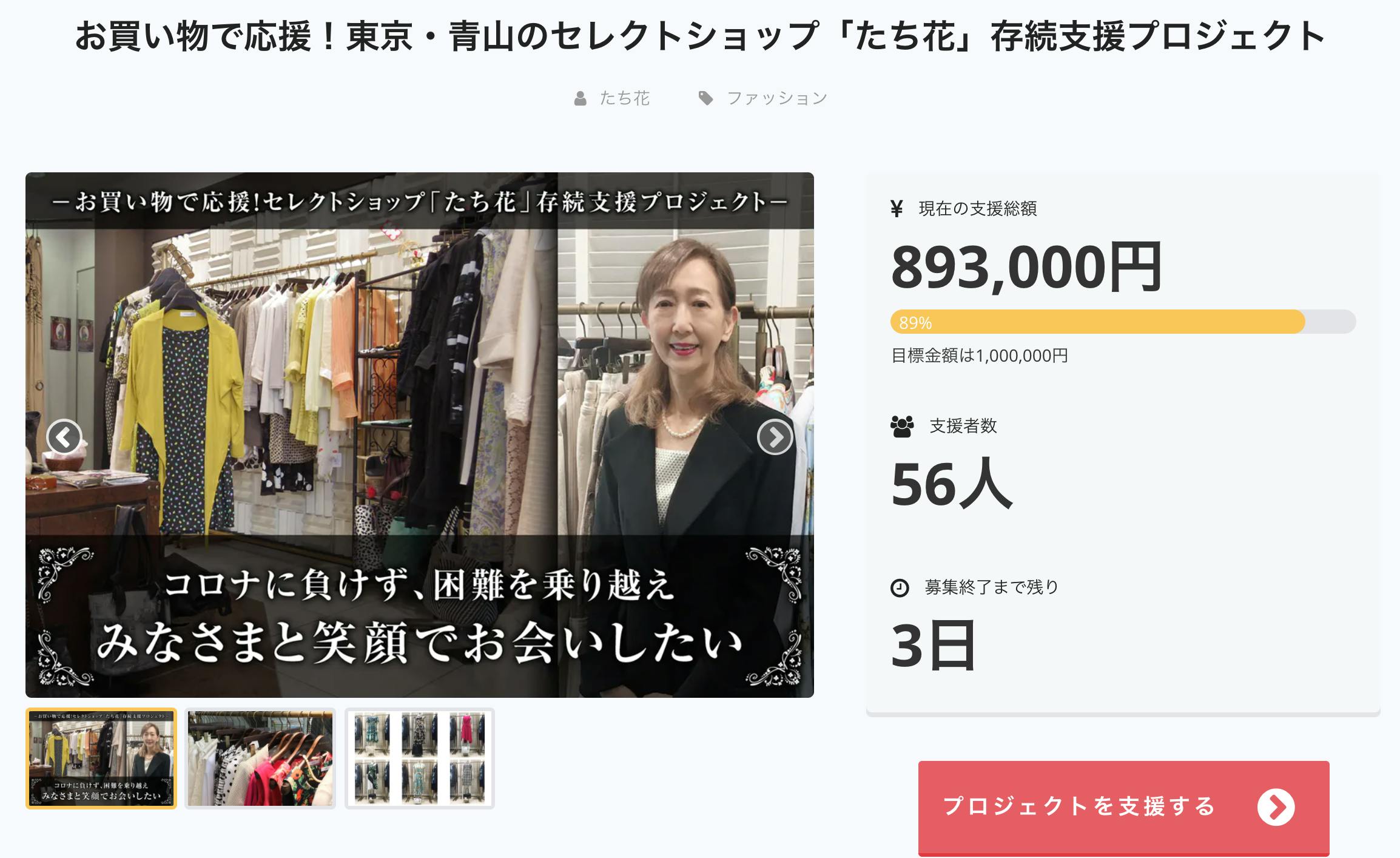Click the main slideshow image of the shop
The width and height of the screenshot is (1400, 858).
coord(420,435)
